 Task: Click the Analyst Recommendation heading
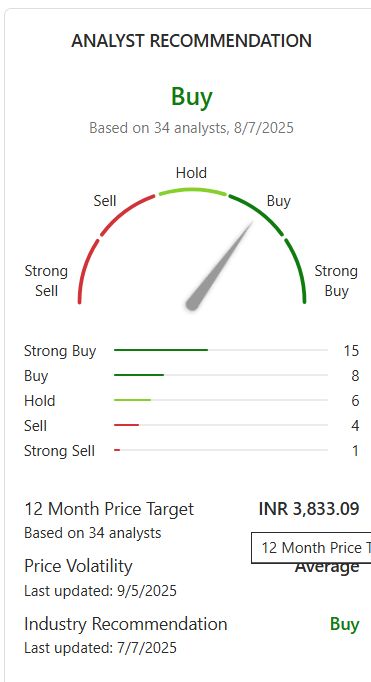tap(191, 41)
